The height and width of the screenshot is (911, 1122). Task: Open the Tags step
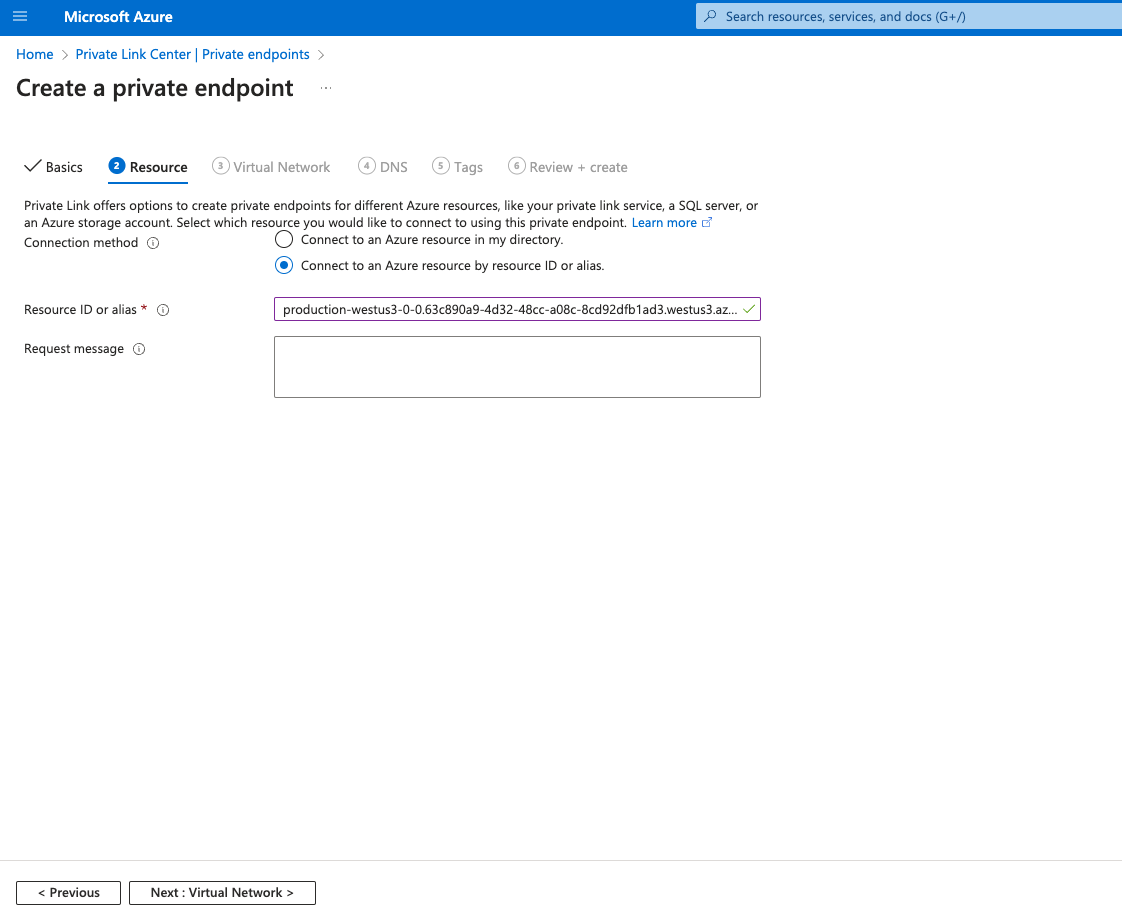(466, 166)
